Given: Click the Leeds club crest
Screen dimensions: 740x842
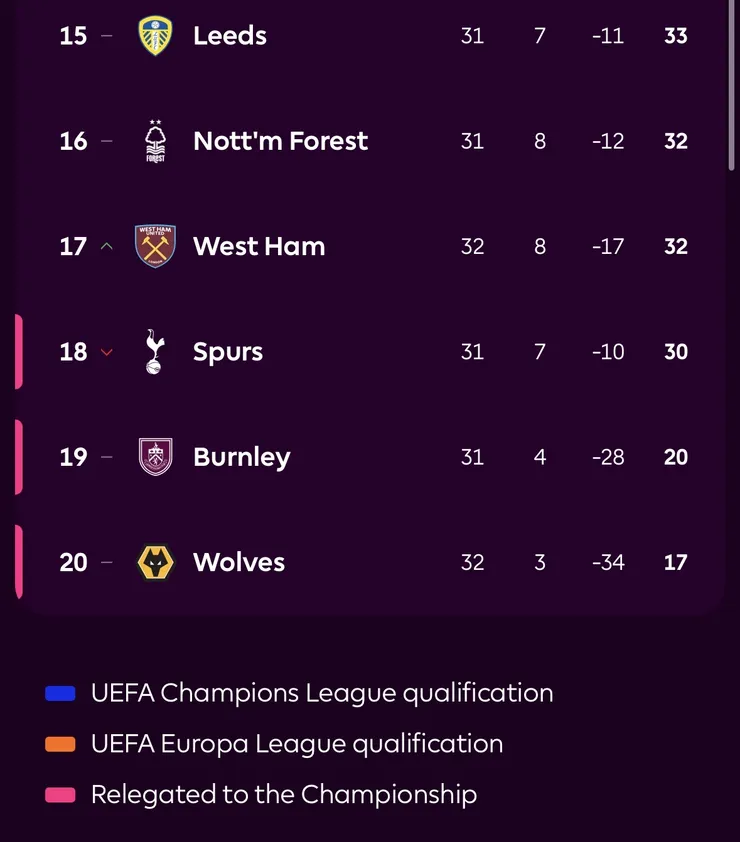Looking at the screenshot, I should click(x=155, y=36).
